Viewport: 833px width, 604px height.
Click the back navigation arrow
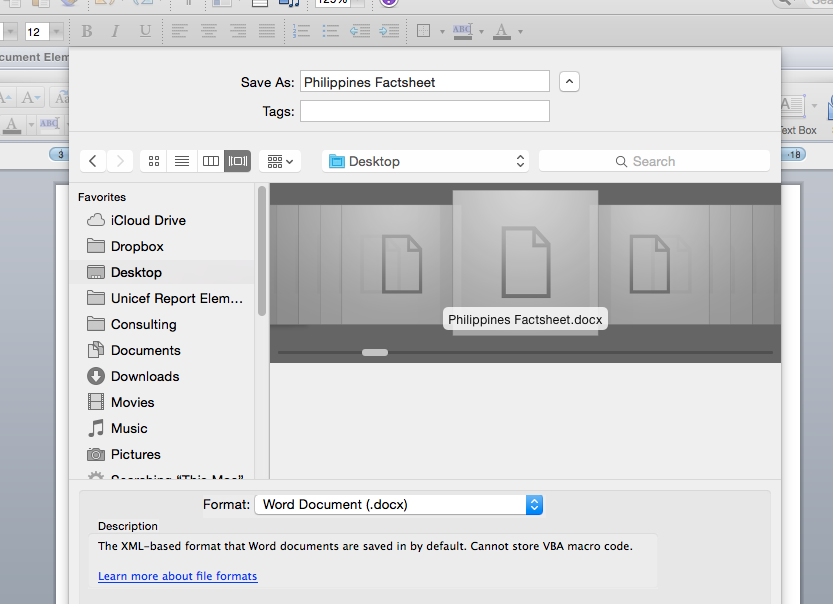click(x=93, y=161)
